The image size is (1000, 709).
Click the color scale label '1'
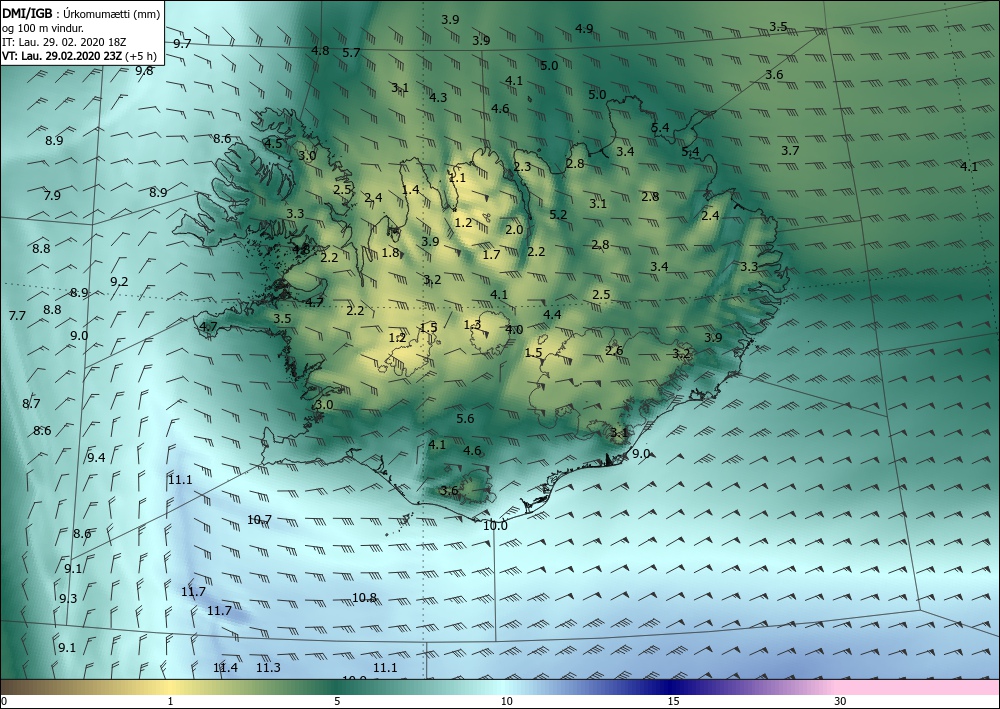[x=170, y=701]
